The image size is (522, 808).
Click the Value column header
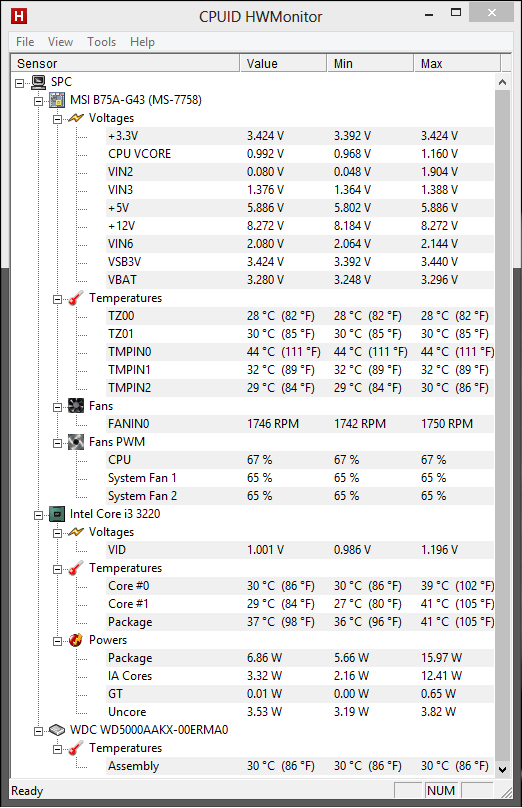[283, 63]
